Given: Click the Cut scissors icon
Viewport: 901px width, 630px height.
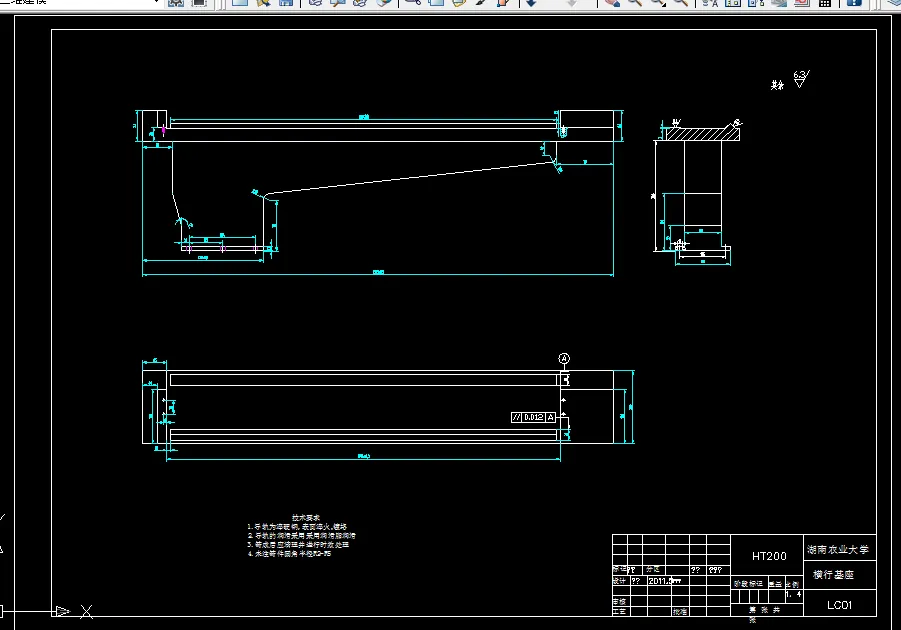Looking at the screenshot, I should [412, 3].
